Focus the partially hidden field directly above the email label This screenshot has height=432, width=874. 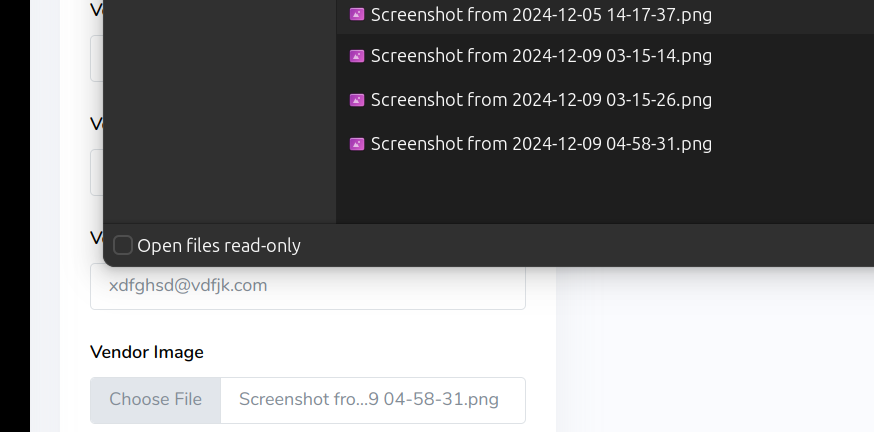[96, 172]
